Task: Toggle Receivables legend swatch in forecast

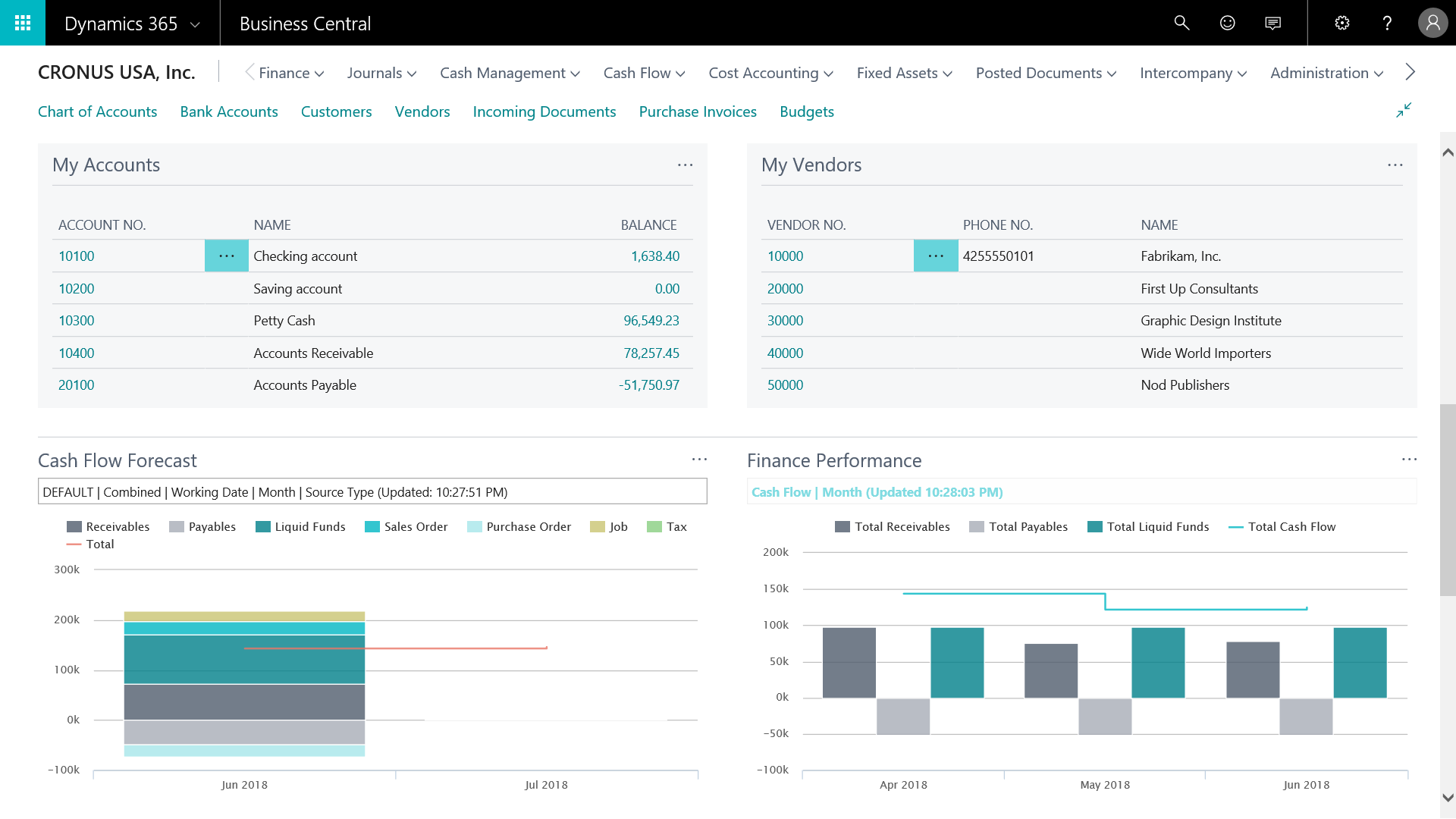Action: [74, 527]
